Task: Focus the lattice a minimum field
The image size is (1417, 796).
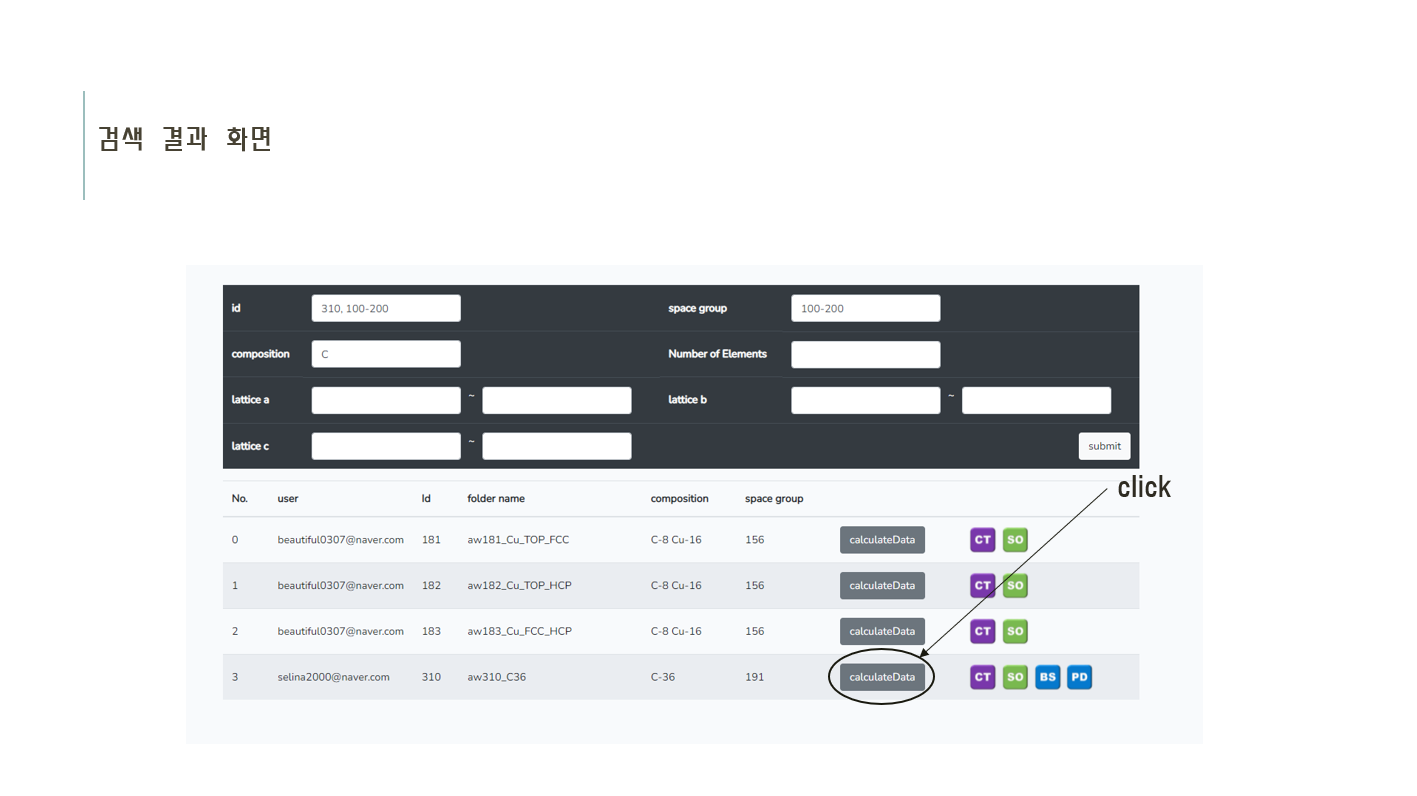Action: tap(386, 400)
